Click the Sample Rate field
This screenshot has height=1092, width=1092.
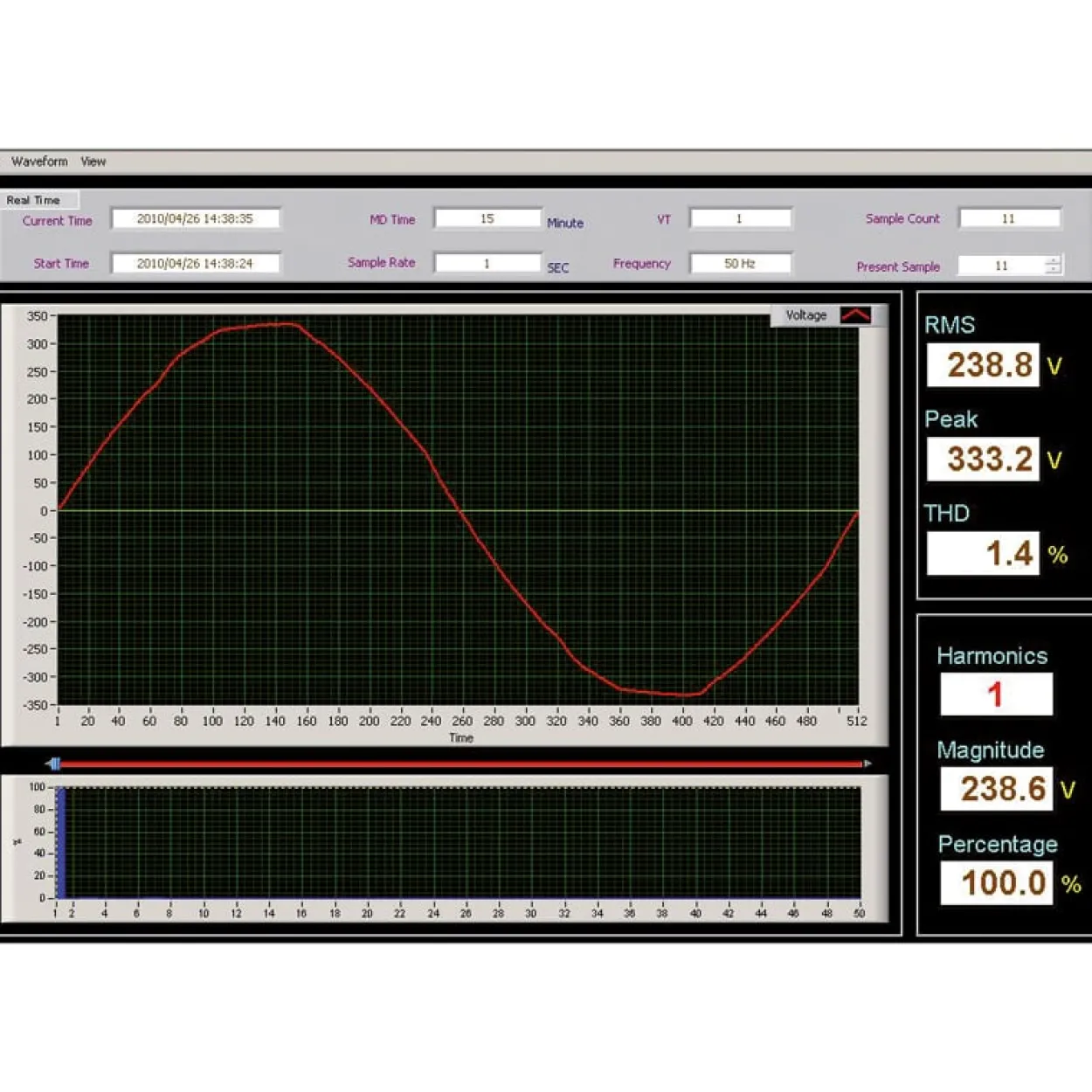[x=487, y=263]
